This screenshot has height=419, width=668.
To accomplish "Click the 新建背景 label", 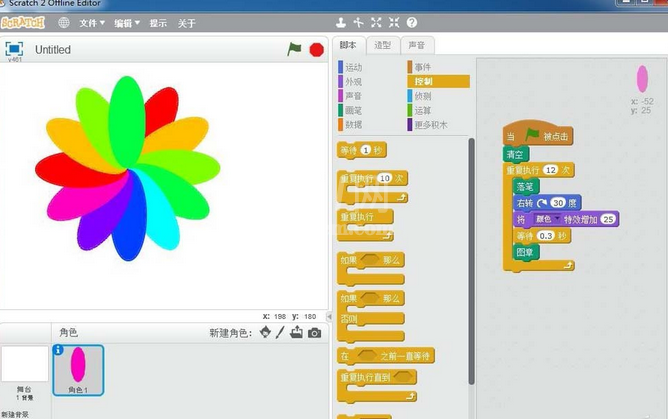I will [15, 414].
